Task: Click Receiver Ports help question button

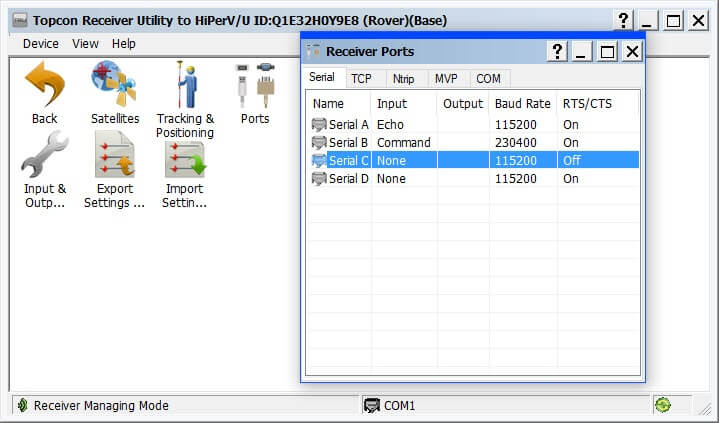Action: pyautogui.click(x=557, y=52)
